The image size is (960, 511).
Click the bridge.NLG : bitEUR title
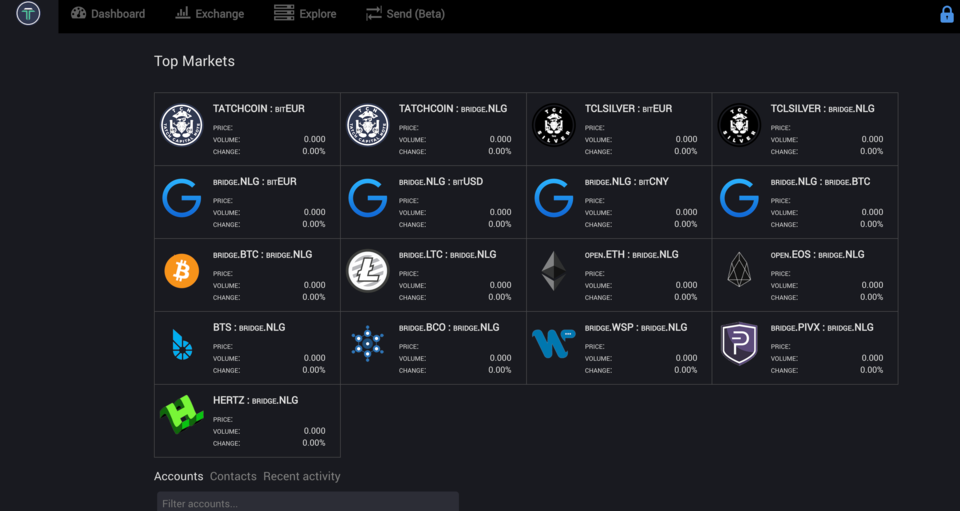pyautogui.click(x=254, y=181)
